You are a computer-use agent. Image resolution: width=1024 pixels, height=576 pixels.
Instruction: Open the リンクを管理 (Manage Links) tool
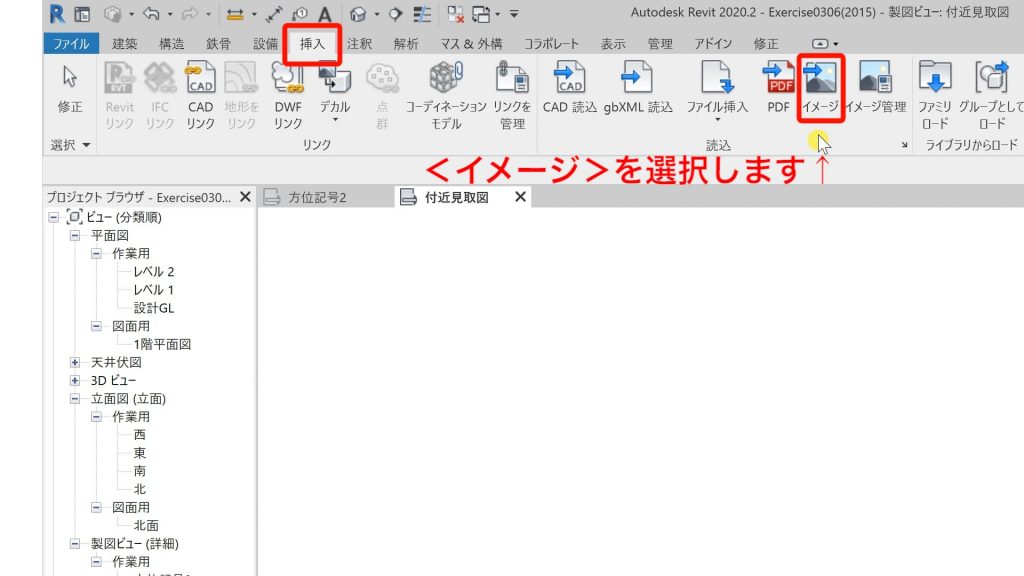point(511,95)
